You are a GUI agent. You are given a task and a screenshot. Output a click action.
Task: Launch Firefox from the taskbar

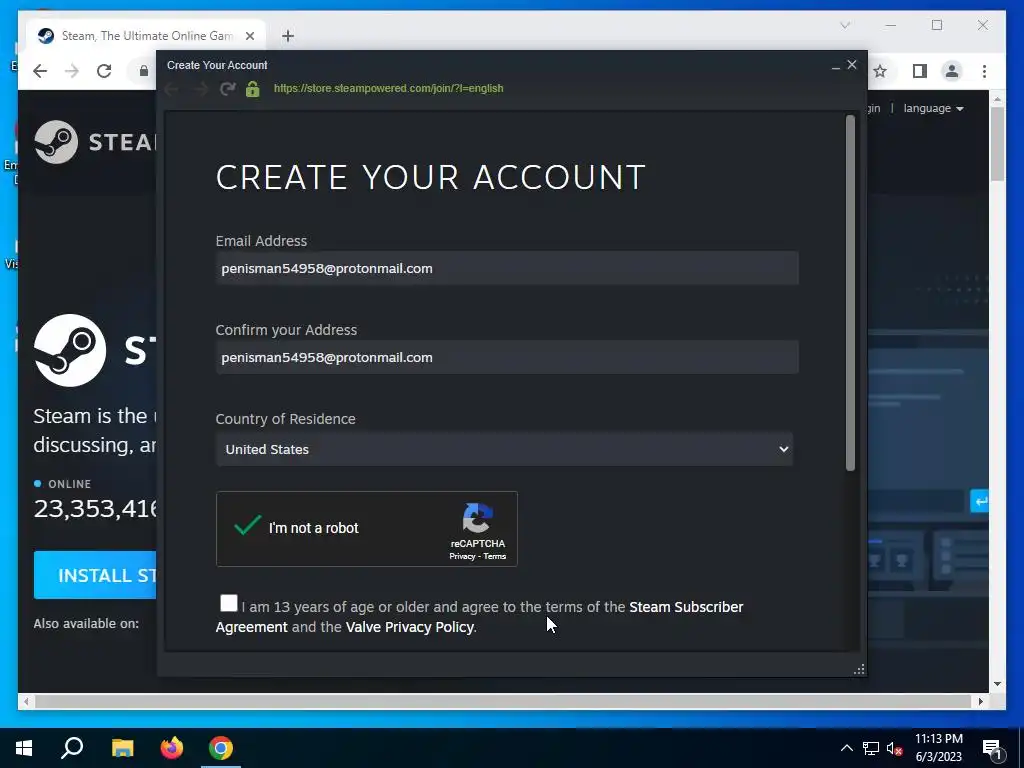172,748
